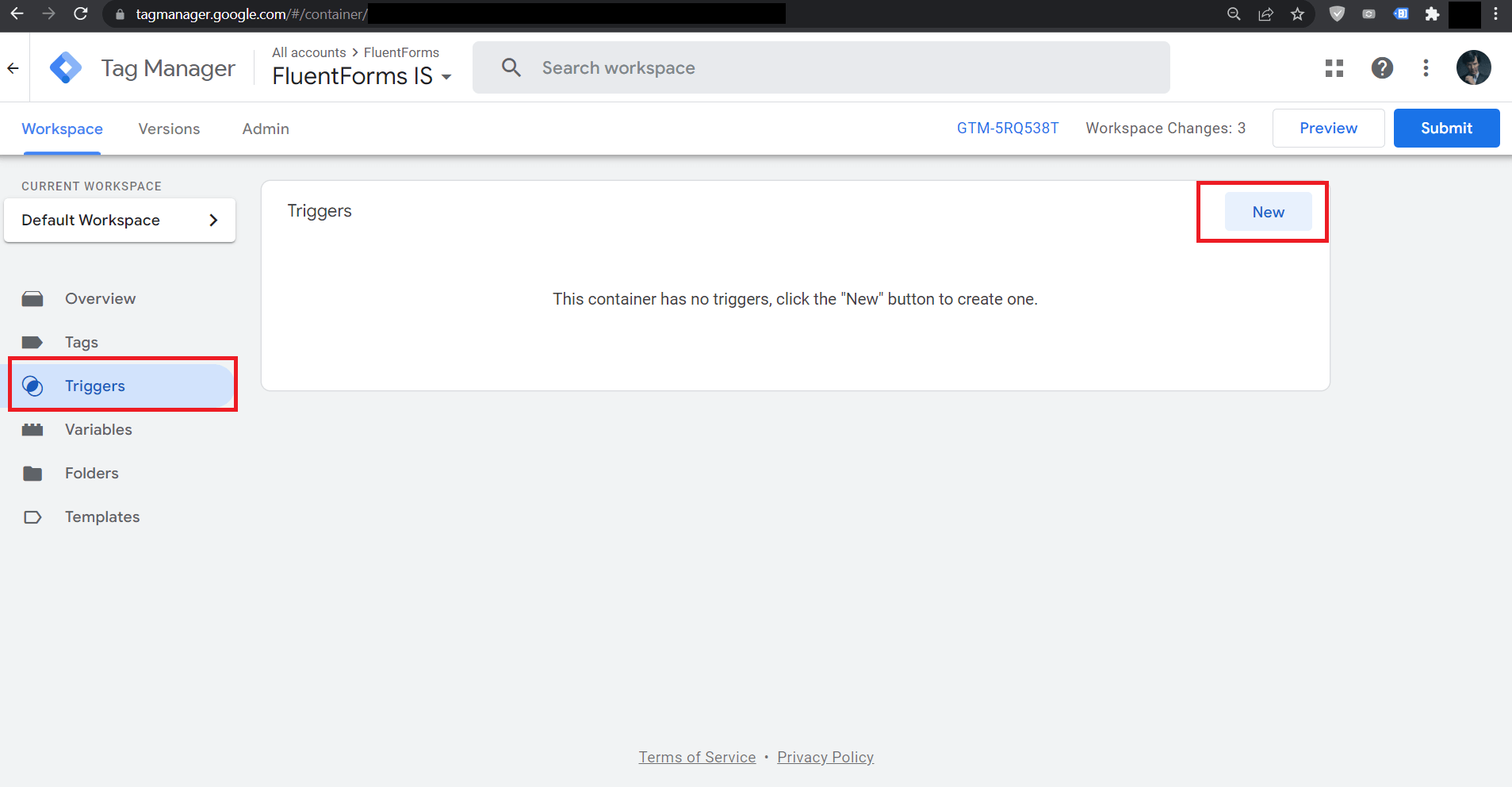Create a new trigger with New button
1512x787 pixels.
(1268, 212)
